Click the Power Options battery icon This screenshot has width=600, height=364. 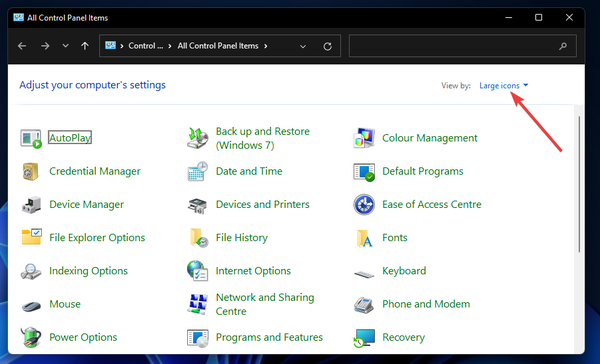click(x=31, y=337)
